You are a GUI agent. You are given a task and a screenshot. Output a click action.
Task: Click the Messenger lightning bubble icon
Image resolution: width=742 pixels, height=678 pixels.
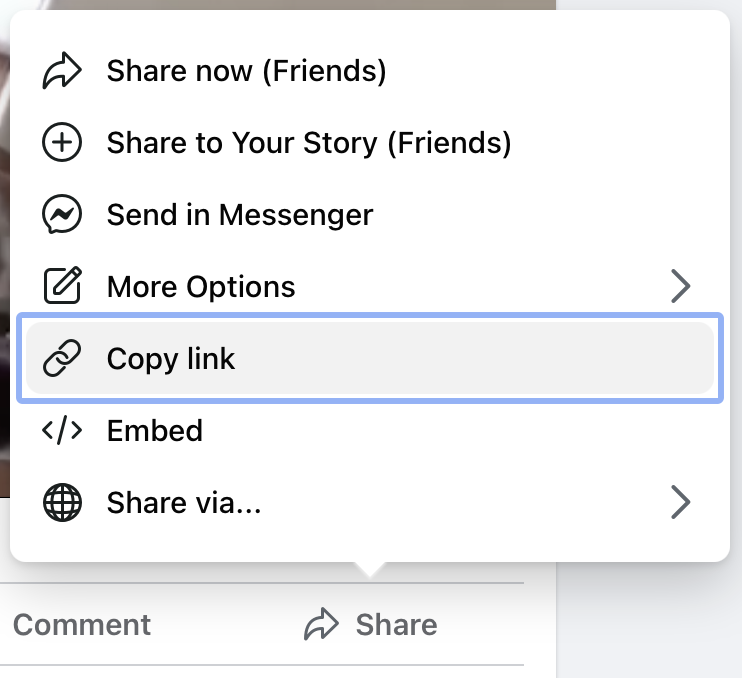click(62, 214)
